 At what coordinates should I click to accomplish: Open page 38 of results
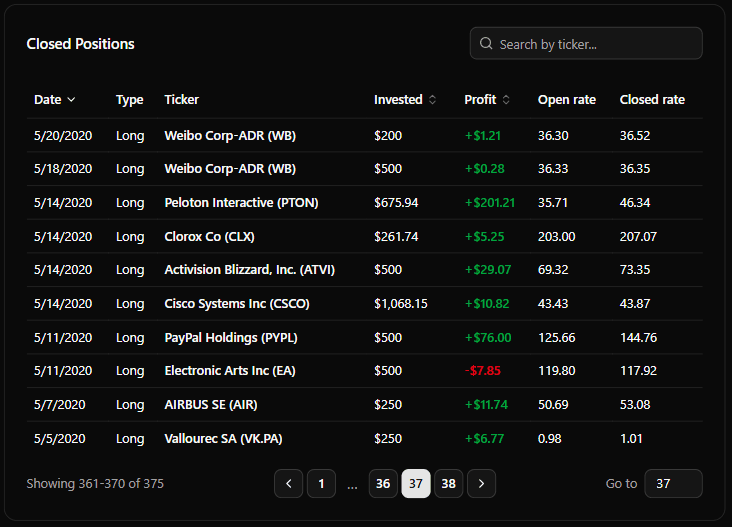click(x=448, y=484)
